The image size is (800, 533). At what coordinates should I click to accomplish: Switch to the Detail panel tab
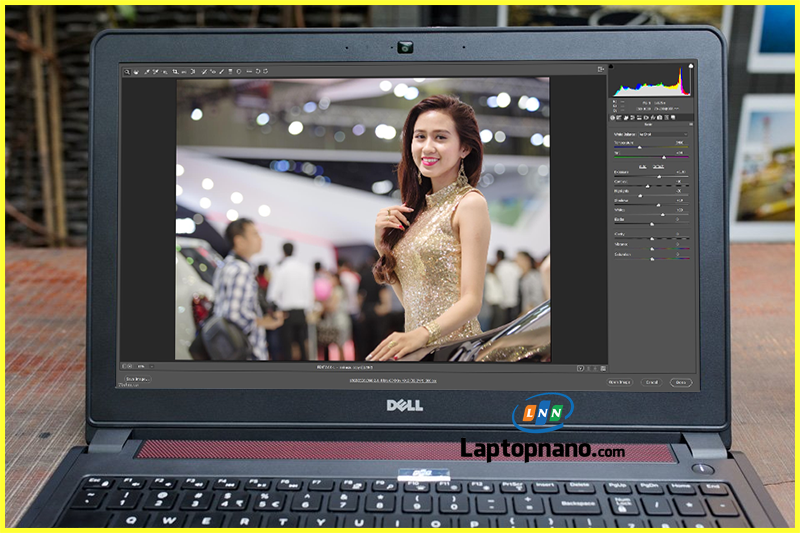click(626, 118)
